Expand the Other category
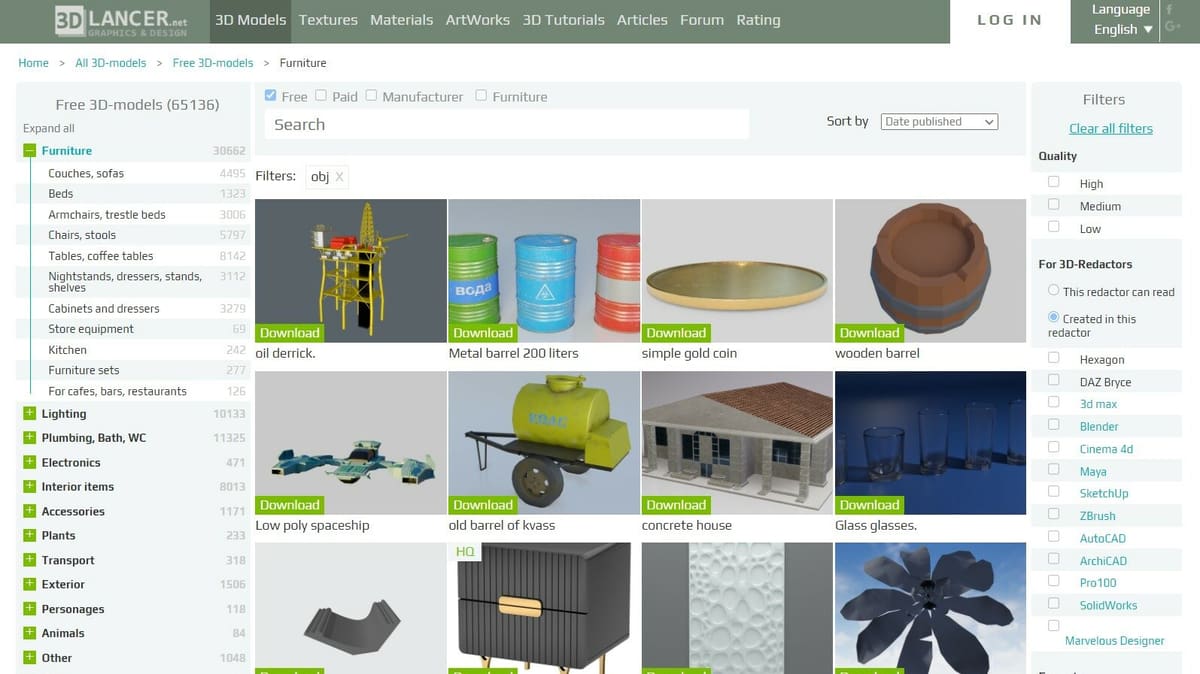The image size is (1200, 674). tap(30, 658)
